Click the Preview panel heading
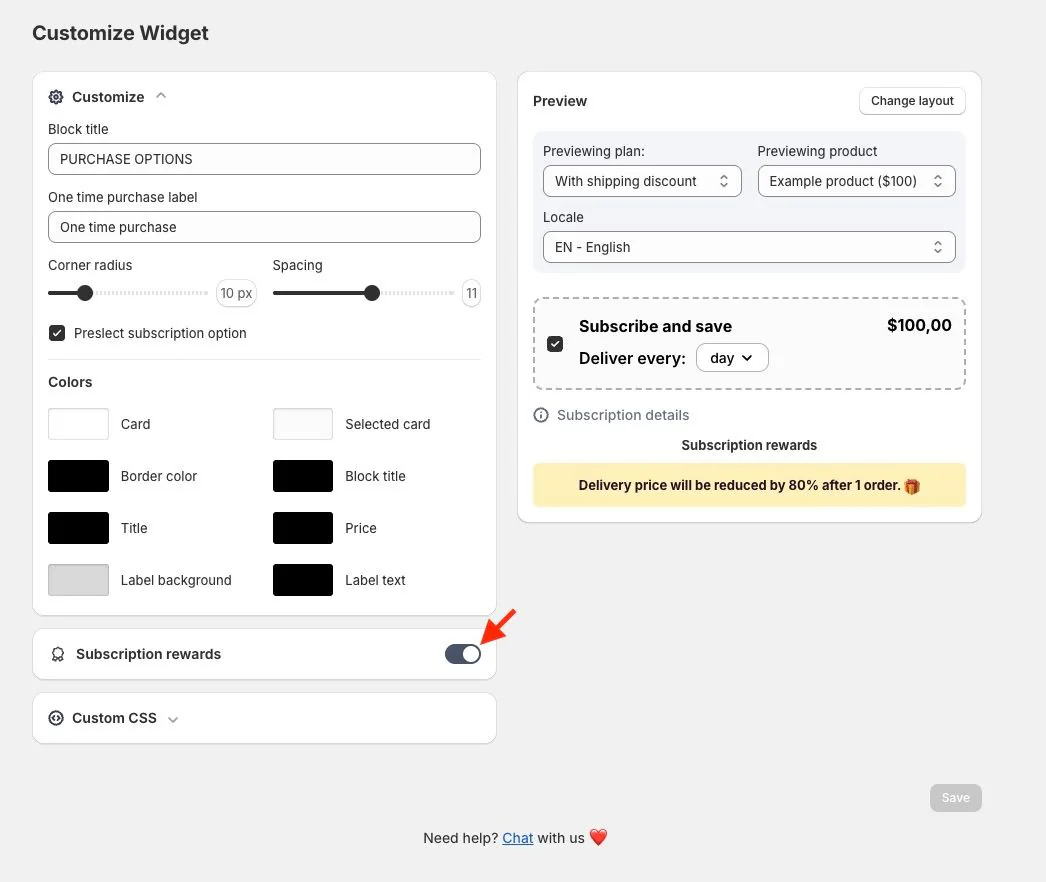The height and width of the screenshot is (882, 1046). (560, 101)
